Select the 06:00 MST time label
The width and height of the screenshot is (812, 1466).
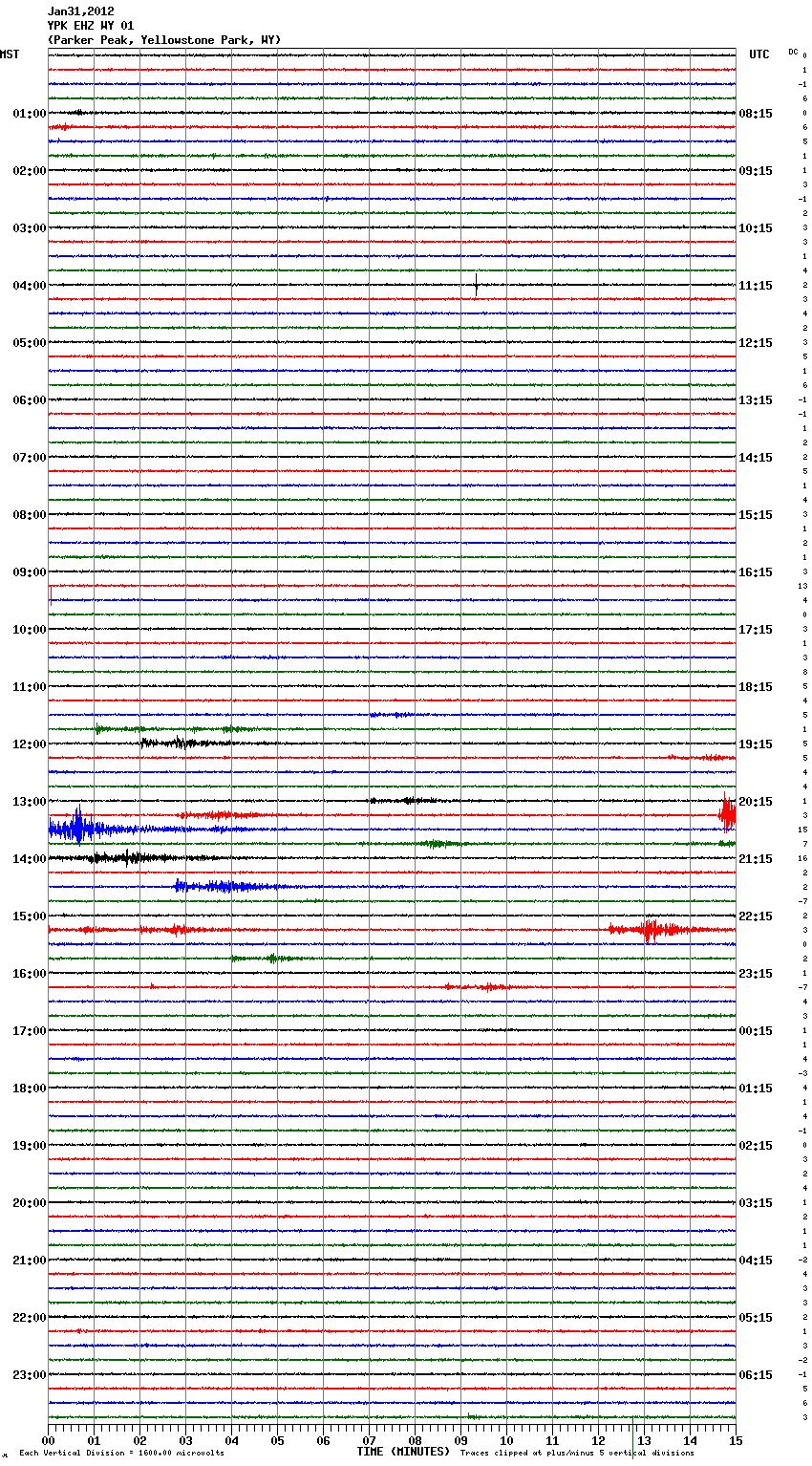[30, 400]
